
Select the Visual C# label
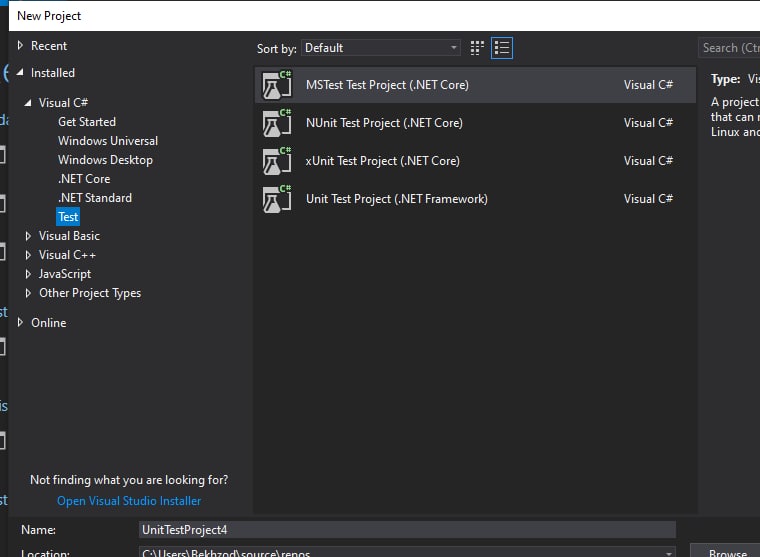[x=63, y=103]
